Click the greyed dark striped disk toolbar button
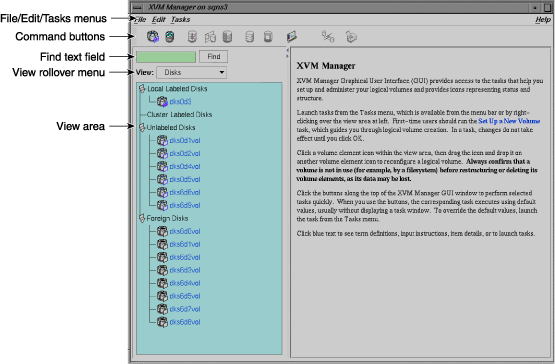 click(x=227, y=36)
